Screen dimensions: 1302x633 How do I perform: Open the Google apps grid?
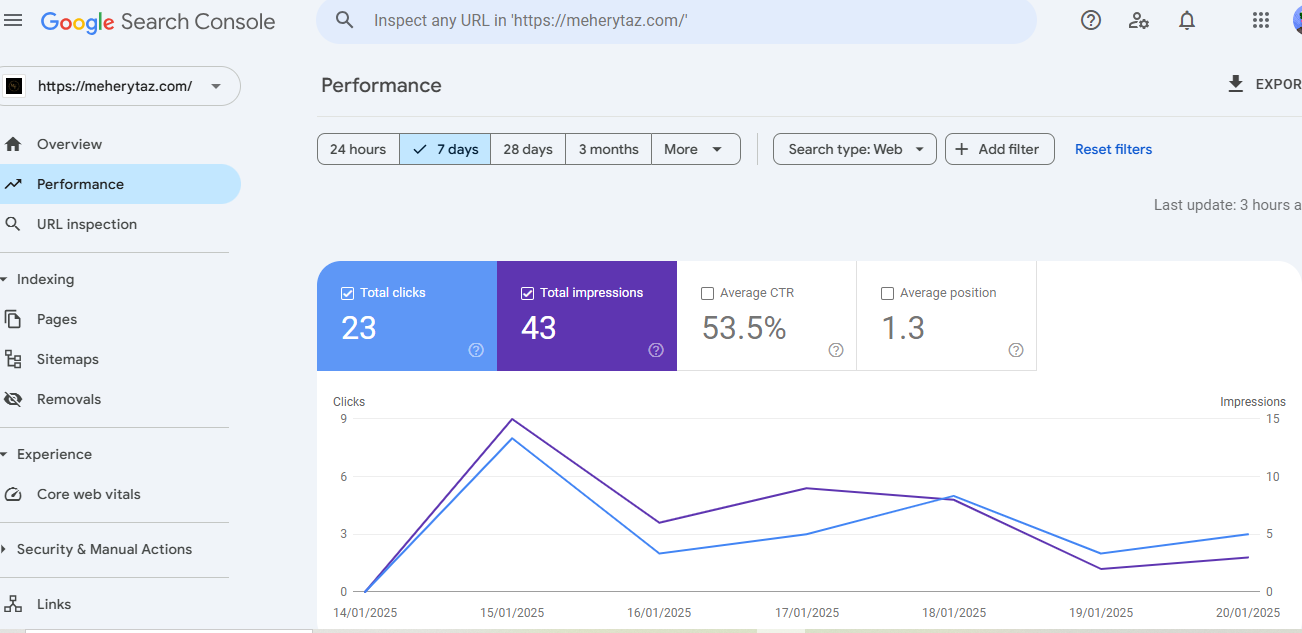pyautogui.click(x=1261, y=20)
